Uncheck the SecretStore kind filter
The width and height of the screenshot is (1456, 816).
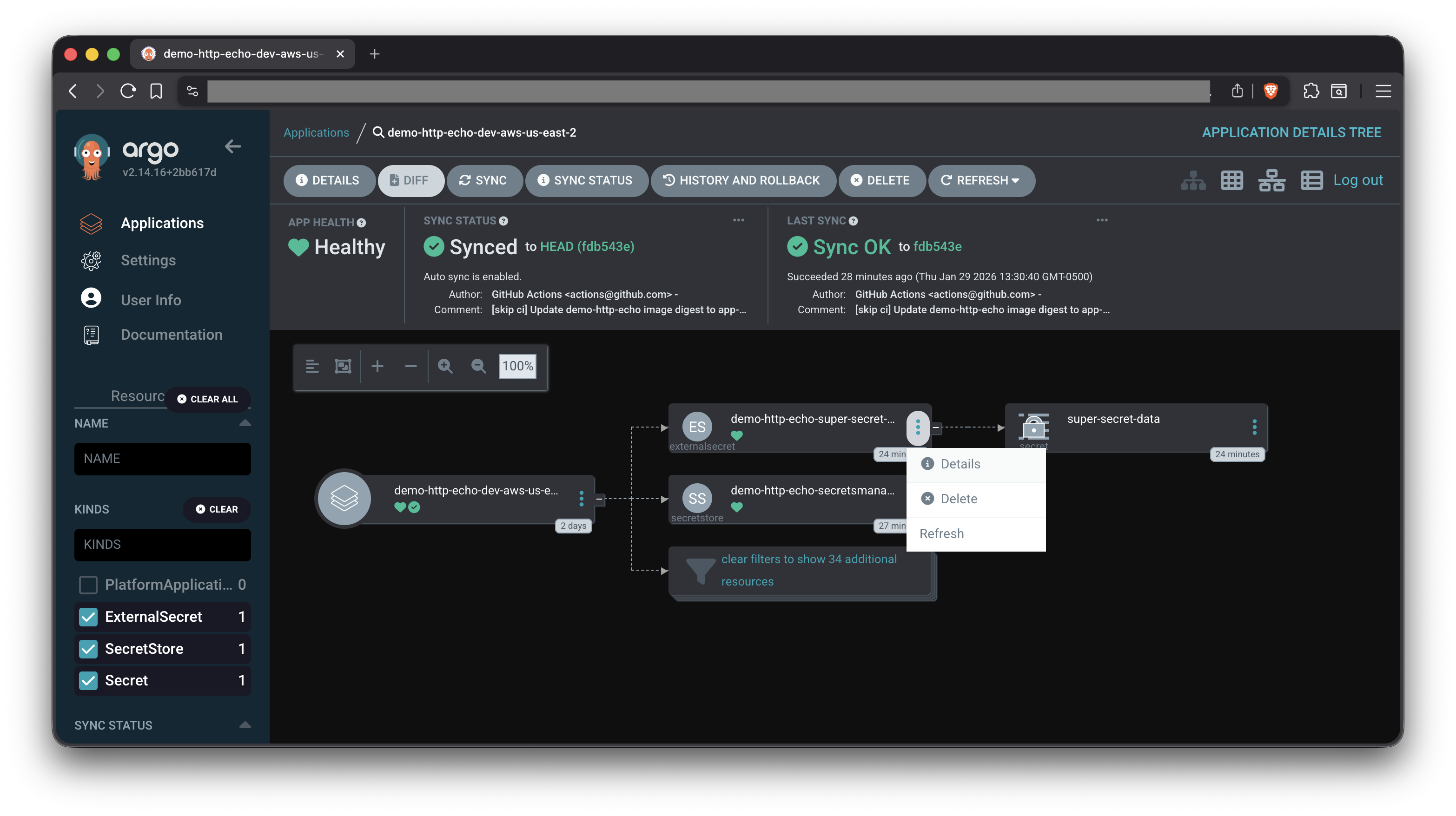pyautogui.click(x=89, y=649)
